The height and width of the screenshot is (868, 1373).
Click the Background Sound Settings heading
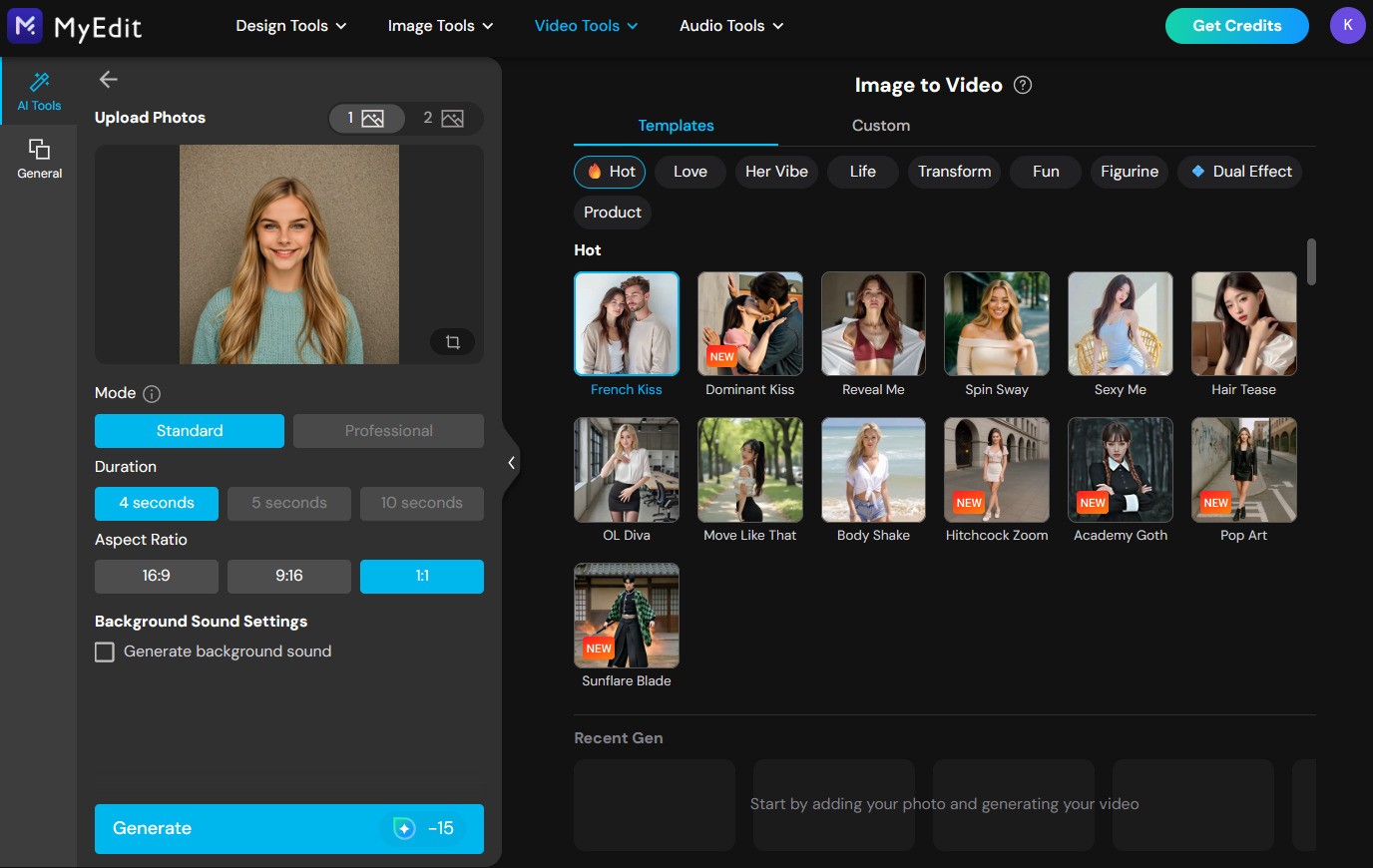[201, 622]
